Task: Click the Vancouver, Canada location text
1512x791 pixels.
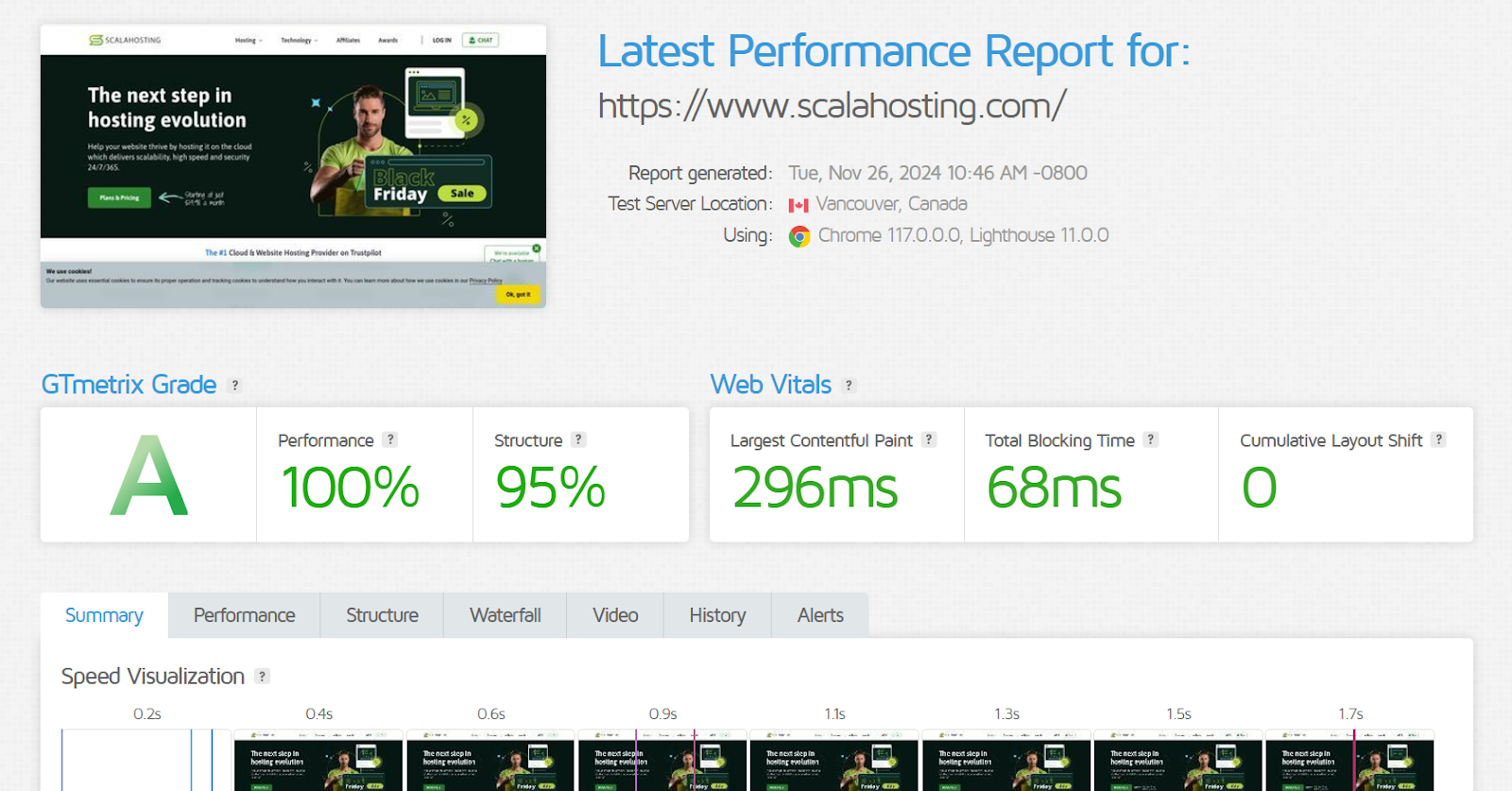Action: click(x=892, y=204)
